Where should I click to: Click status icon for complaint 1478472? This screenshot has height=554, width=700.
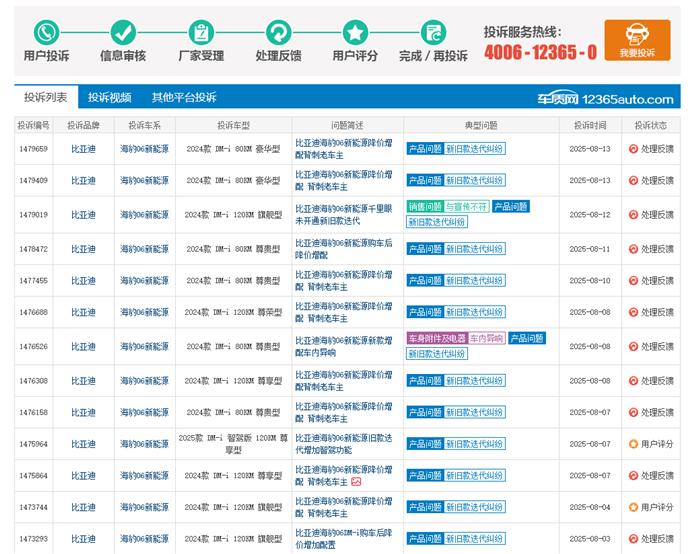coord(633,249)
